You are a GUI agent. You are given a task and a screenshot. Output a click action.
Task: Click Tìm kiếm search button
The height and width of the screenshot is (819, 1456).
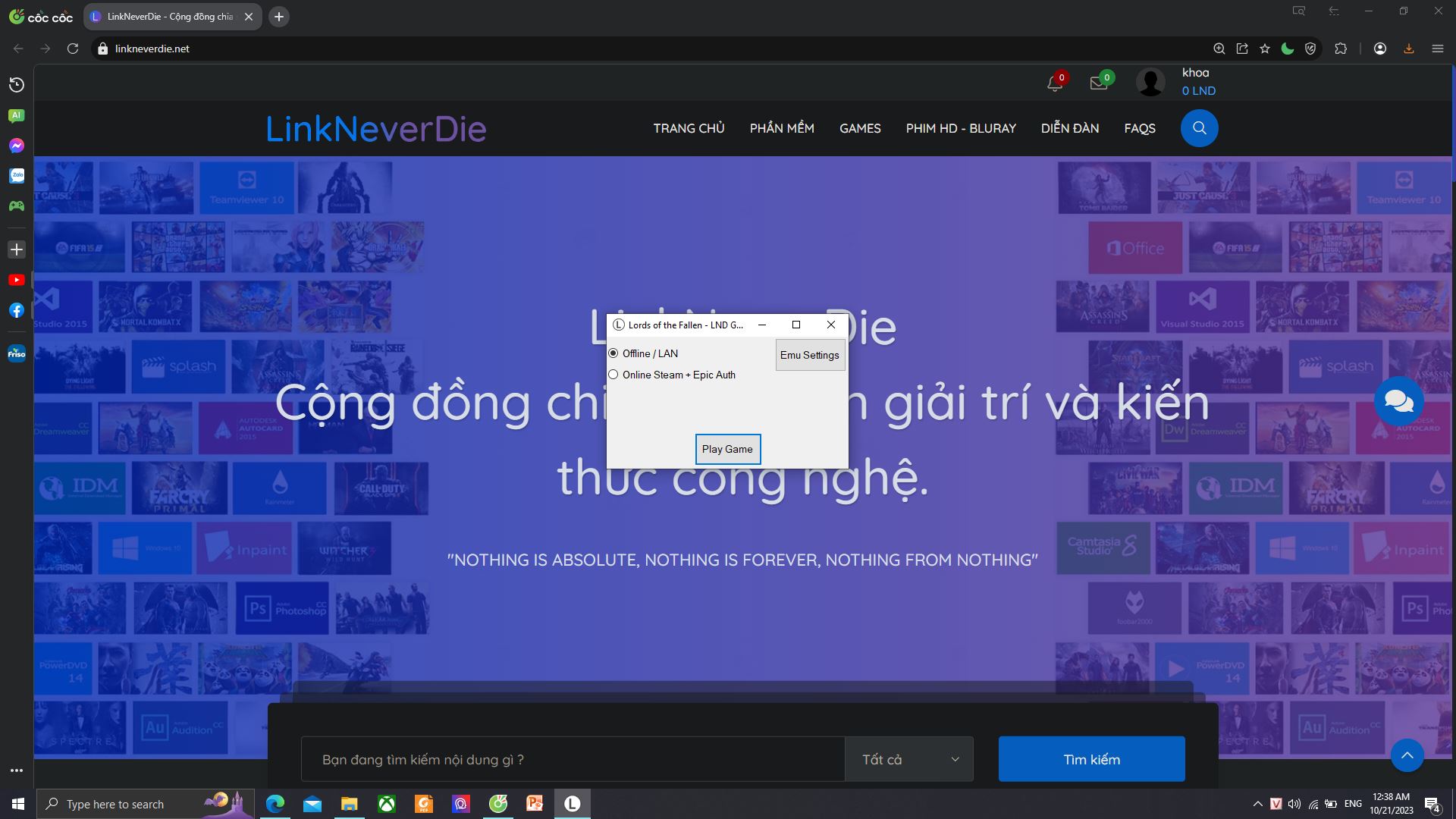[1091, 759]
